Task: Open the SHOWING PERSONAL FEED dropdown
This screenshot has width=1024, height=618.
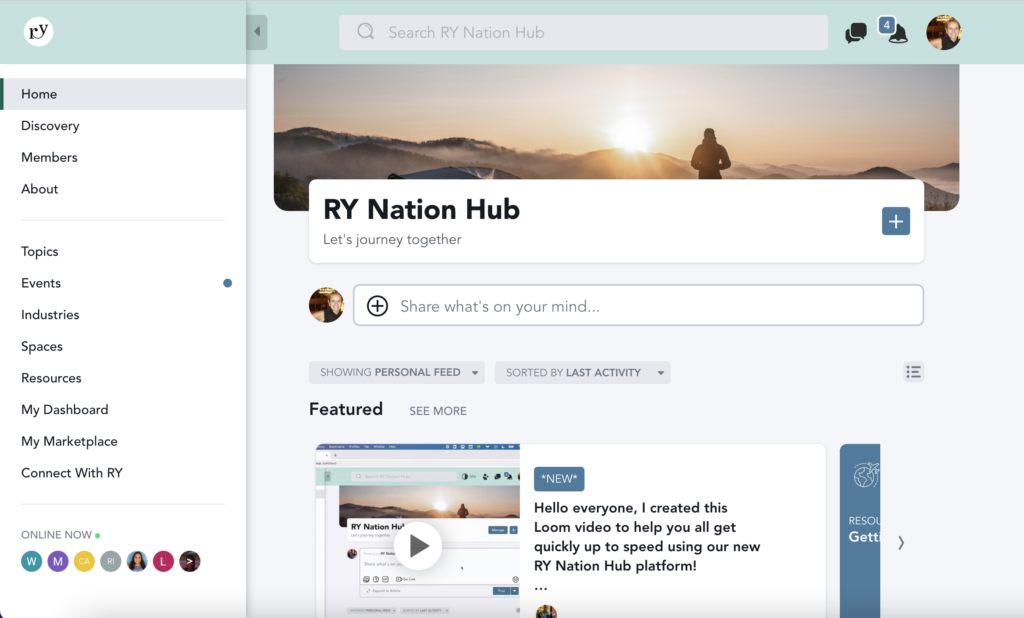Action: tap(396, 371)
